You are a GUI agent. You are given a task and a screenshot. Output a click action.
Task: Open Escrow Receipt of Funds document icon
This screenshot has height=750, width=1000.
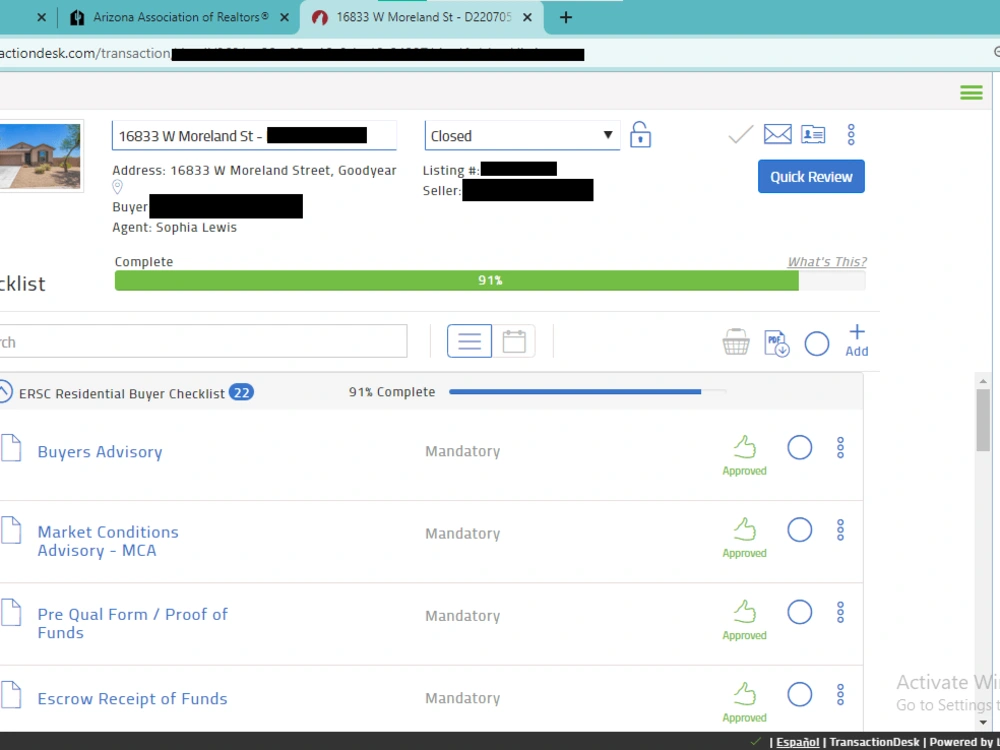point(11,695)
